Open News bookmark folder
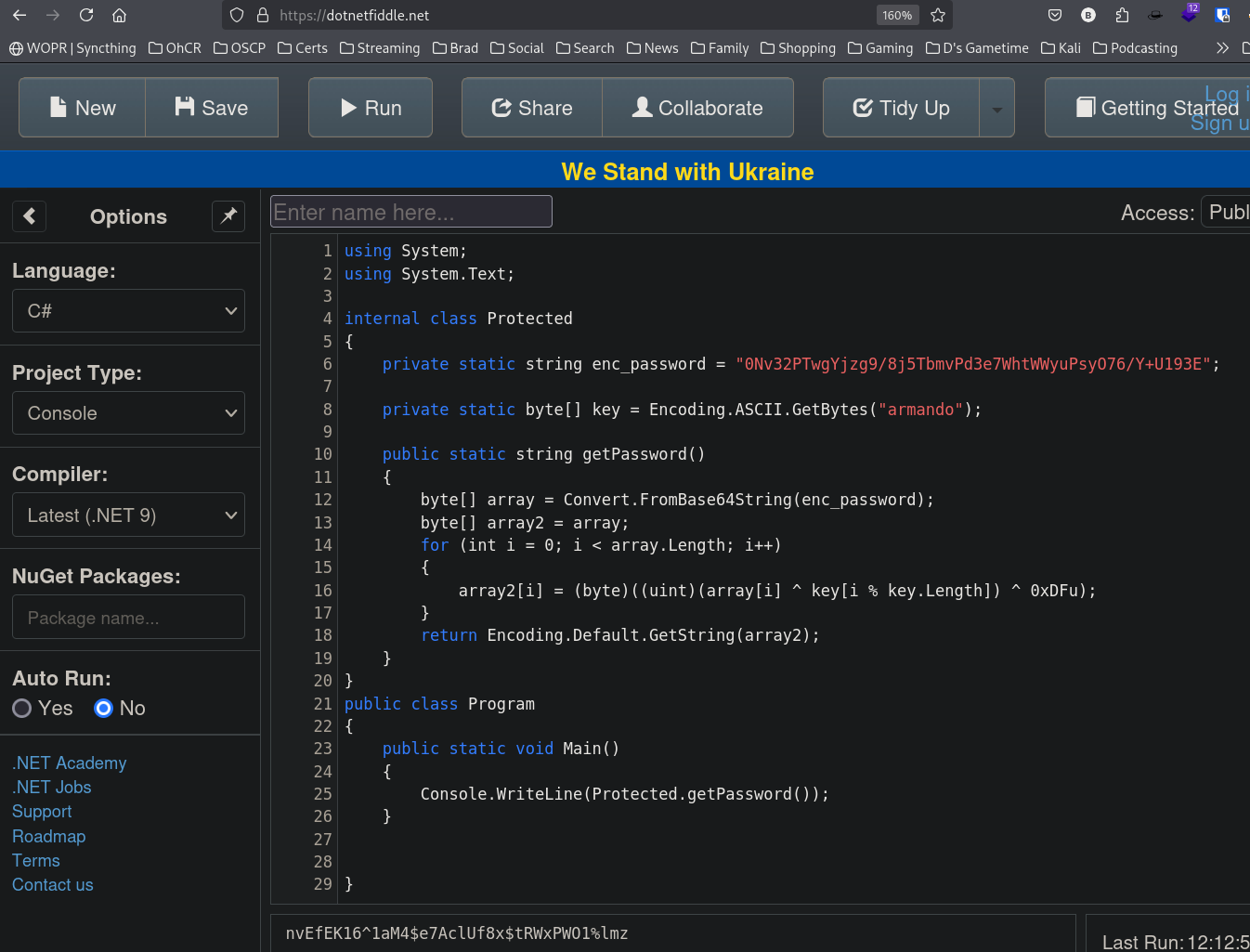The image size is (1250, 952). coord(653,48)
